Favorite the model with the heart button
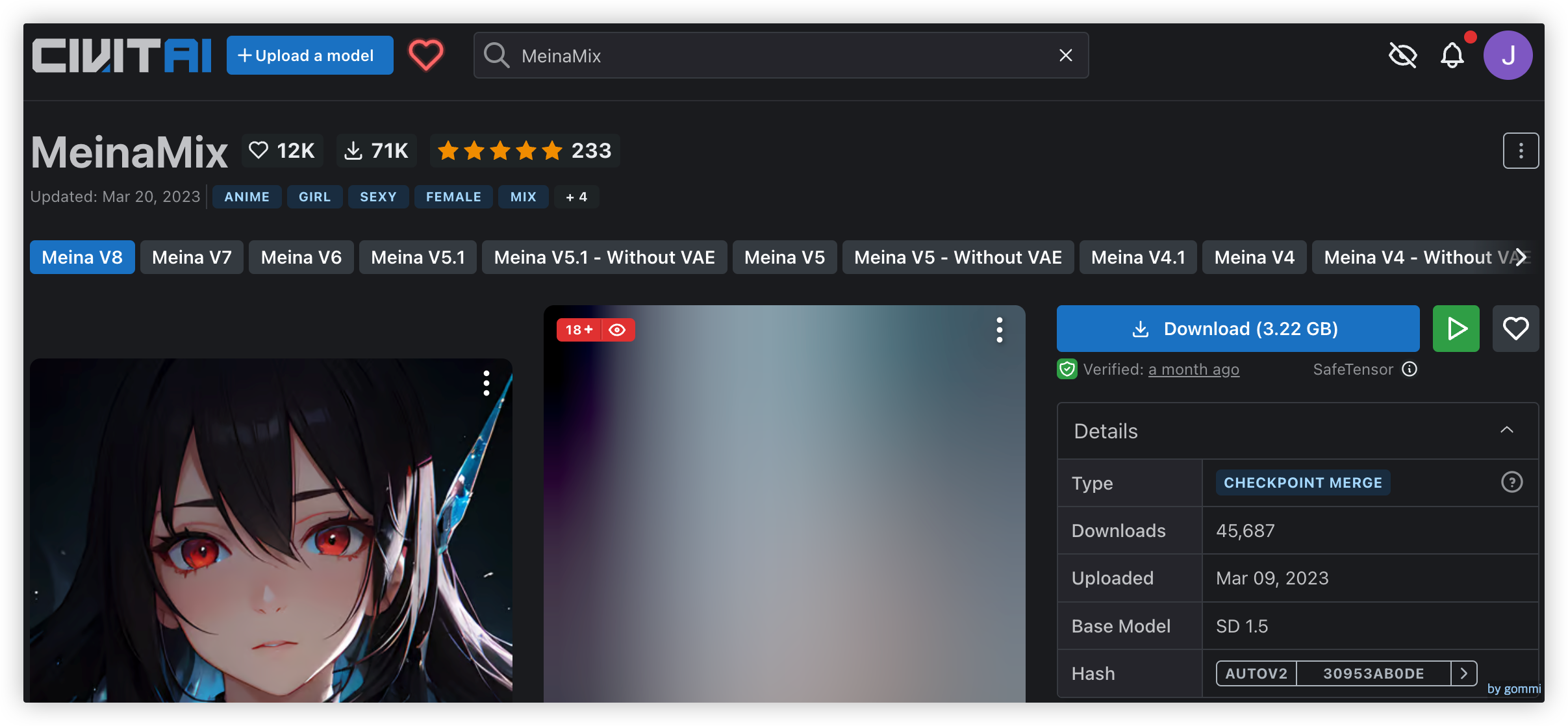This screenshot has height=726, width=1568. [x=1515, y=329]
